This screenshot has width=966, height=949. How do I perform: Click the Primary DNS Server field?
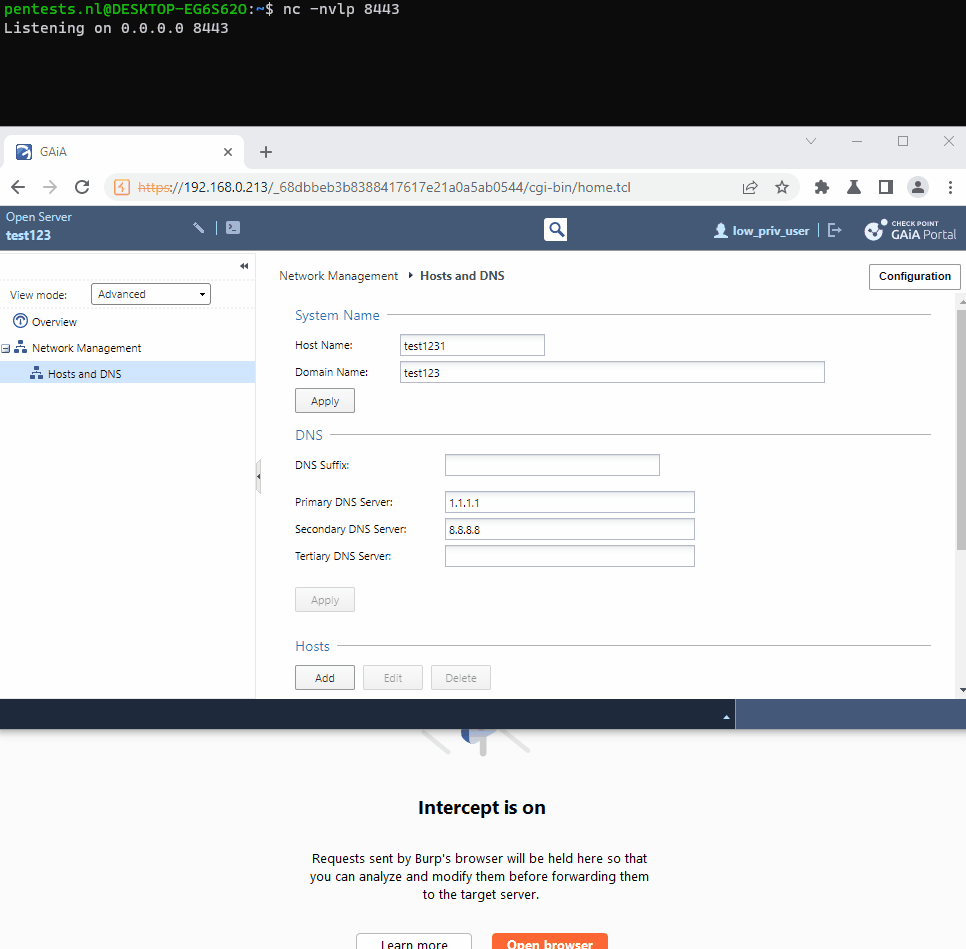pos(569,502)
